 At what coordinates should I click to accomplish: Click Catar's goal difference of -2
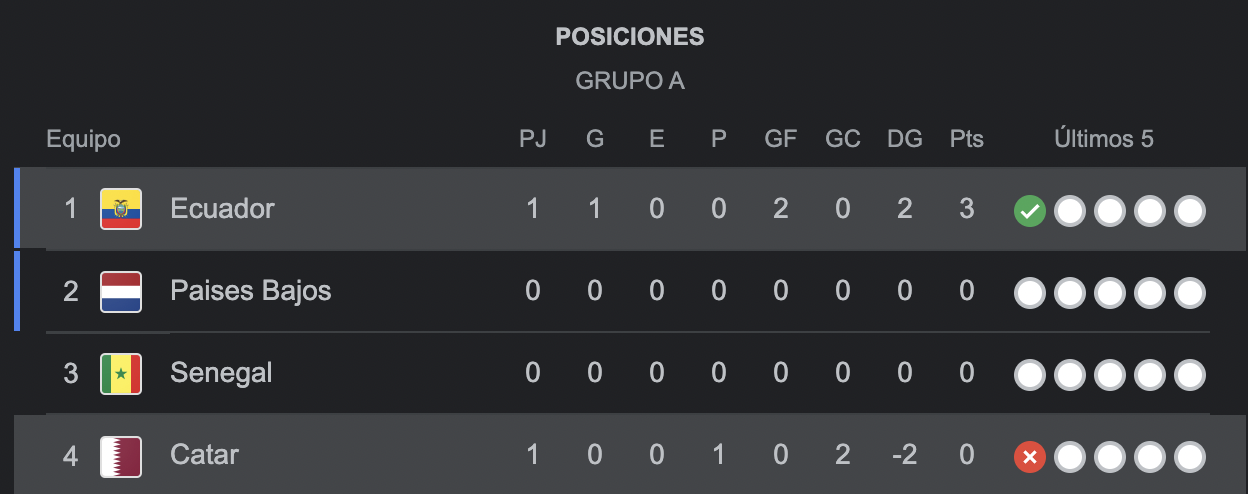click(x=904, y=455)
